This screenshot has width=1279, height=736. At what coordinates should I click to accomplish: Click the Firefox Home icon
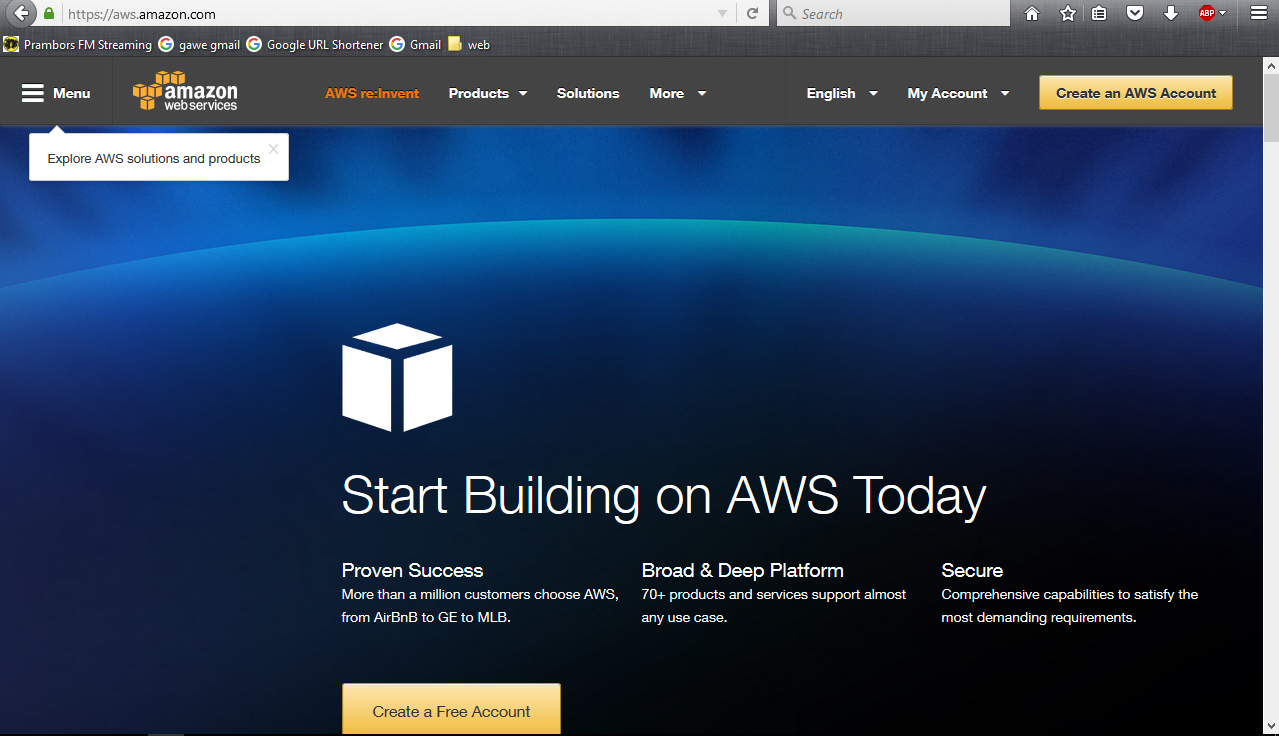click(1032, 14)
